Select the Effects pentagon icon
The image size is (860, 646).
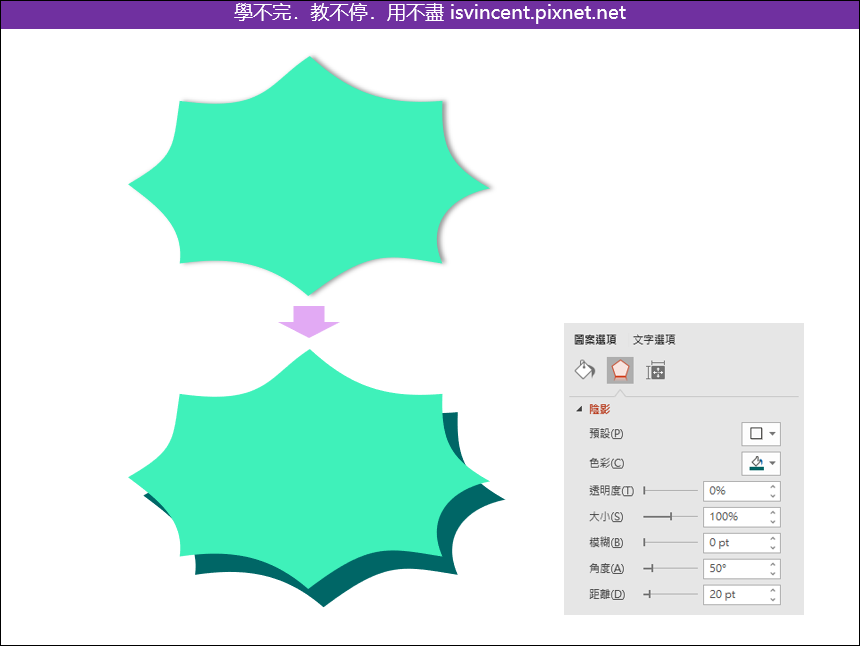pyautogui.click(x=620, y=370)
